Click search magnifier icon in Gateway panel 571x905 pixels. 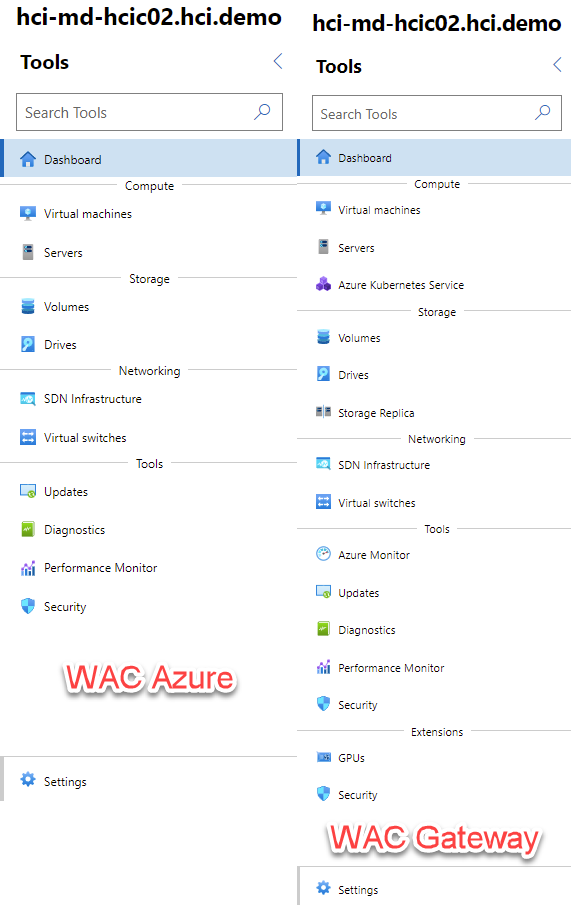pos(542,113)
